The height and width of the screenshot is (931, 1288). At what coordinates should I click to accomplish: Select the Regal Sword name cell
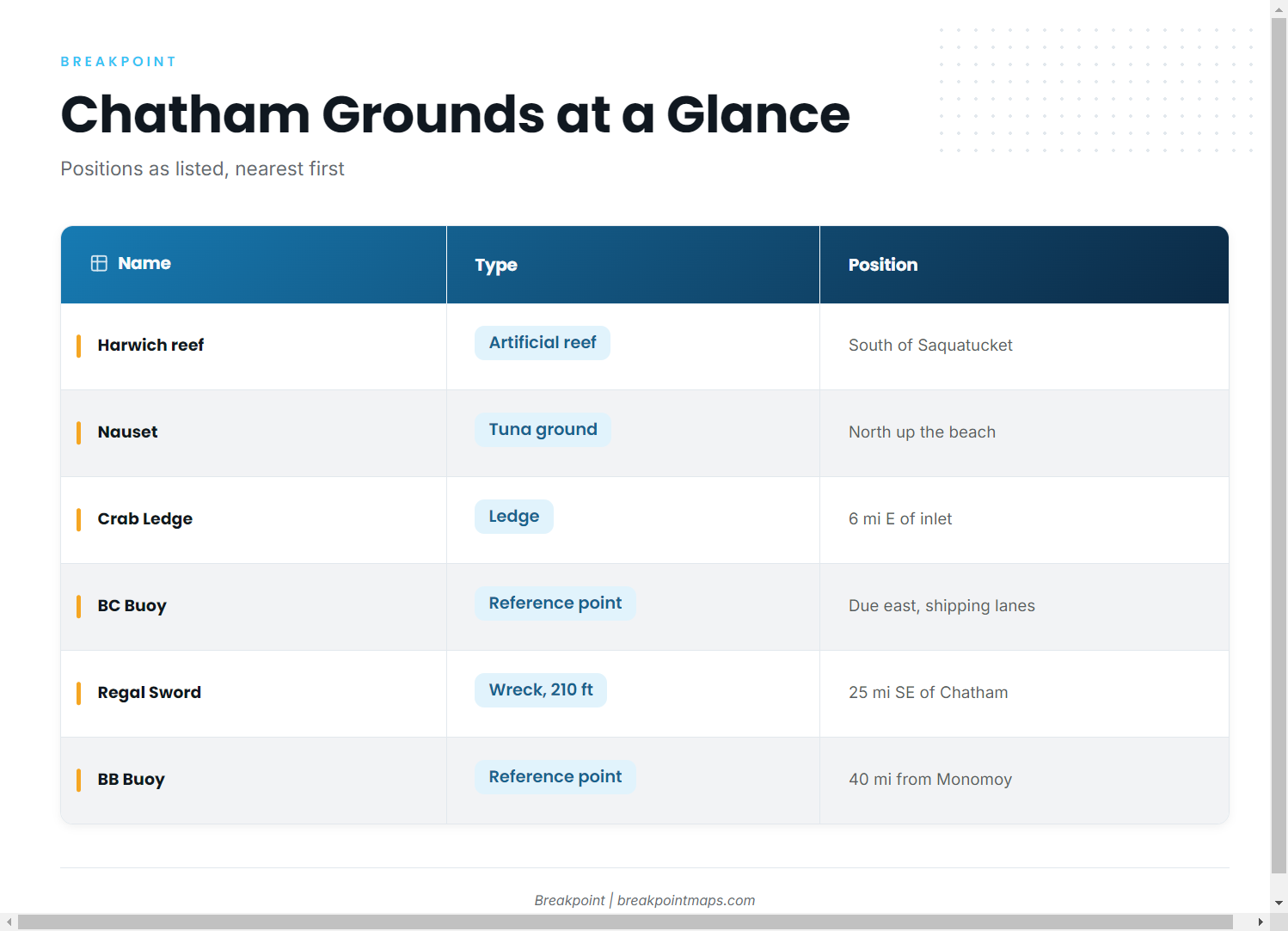(x=254, y=694)
